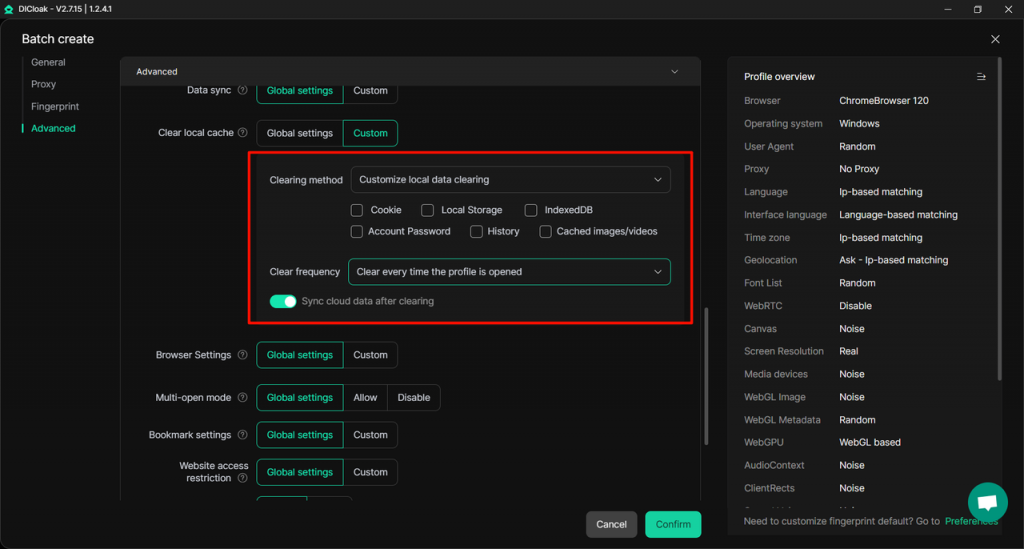Enable the IndexedDB checkbox
Image resolution: width=1024 pixels, height=549 pixels.
coord(531,210)
